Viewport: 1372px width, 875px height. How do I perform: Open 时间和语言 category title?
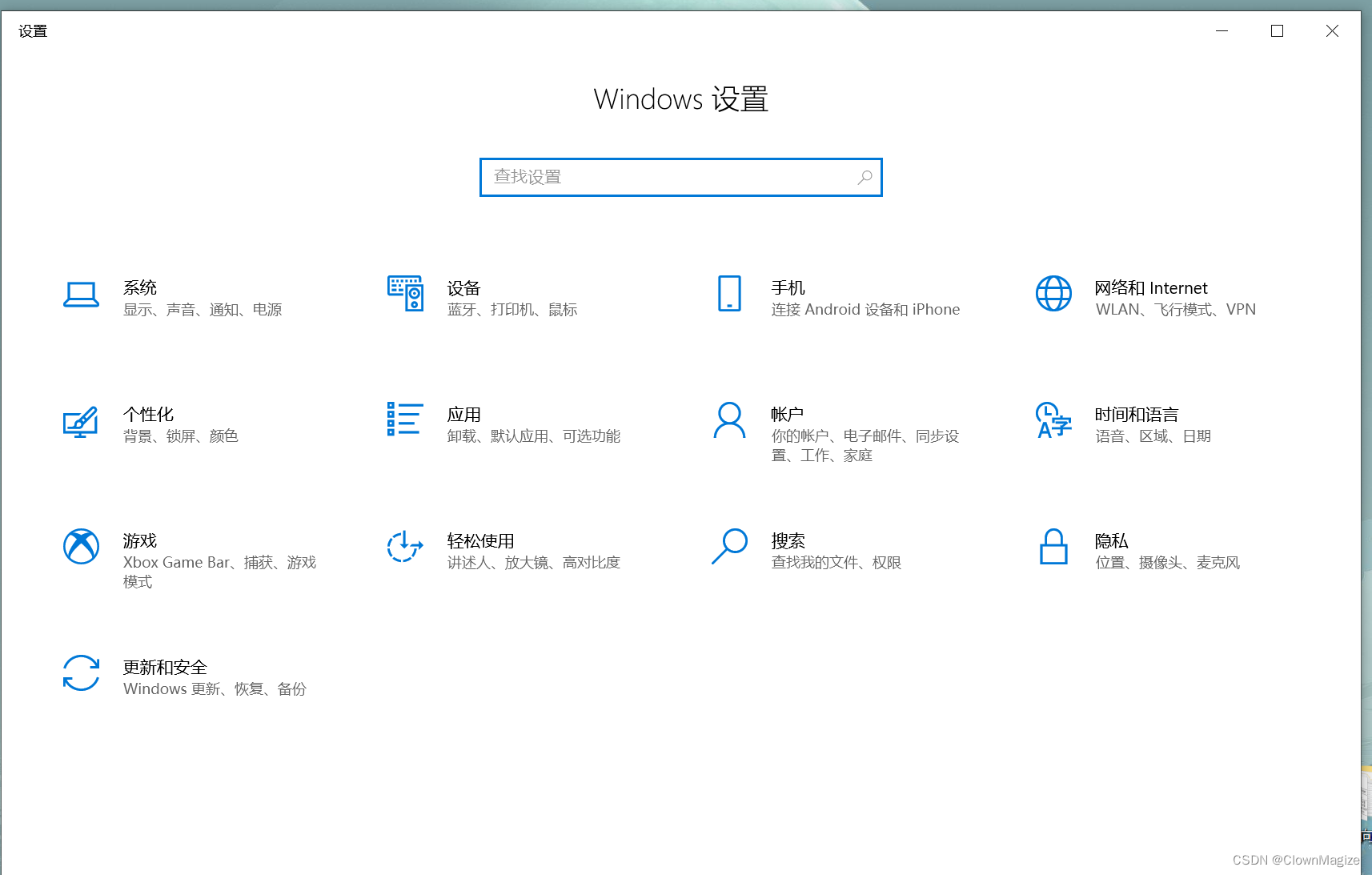coord(1137,414)
